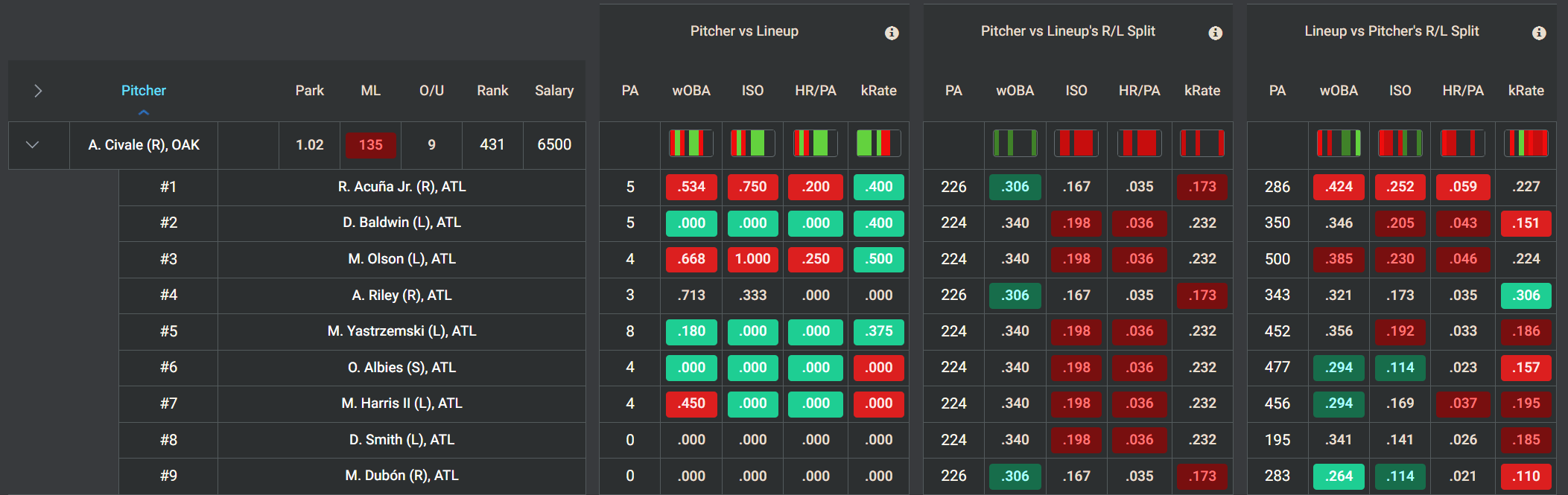Click the .534 wOBA cell for Acuña
The image size is (1568, 495).
pyautogui.click(x=691, y=187)
